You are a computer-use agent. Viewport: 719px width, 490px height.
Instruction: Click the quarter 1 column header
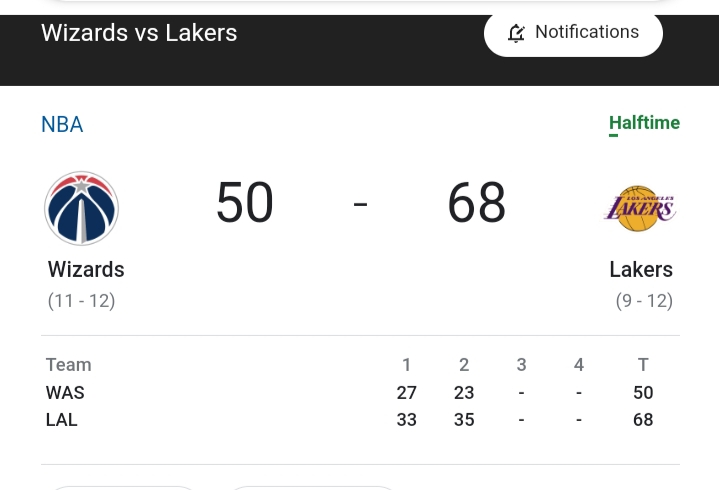click(406, 365)
